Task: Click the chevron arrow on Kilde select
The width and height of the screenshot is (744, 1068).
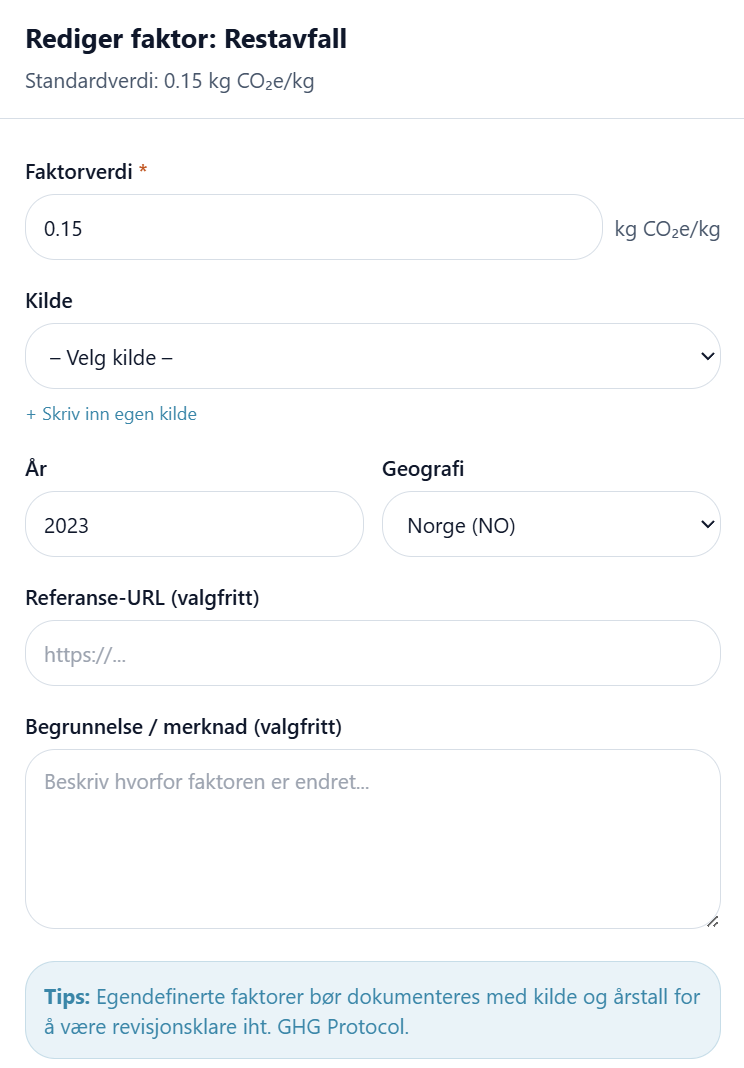Action: pyautogui.click(x=708, y=357)
